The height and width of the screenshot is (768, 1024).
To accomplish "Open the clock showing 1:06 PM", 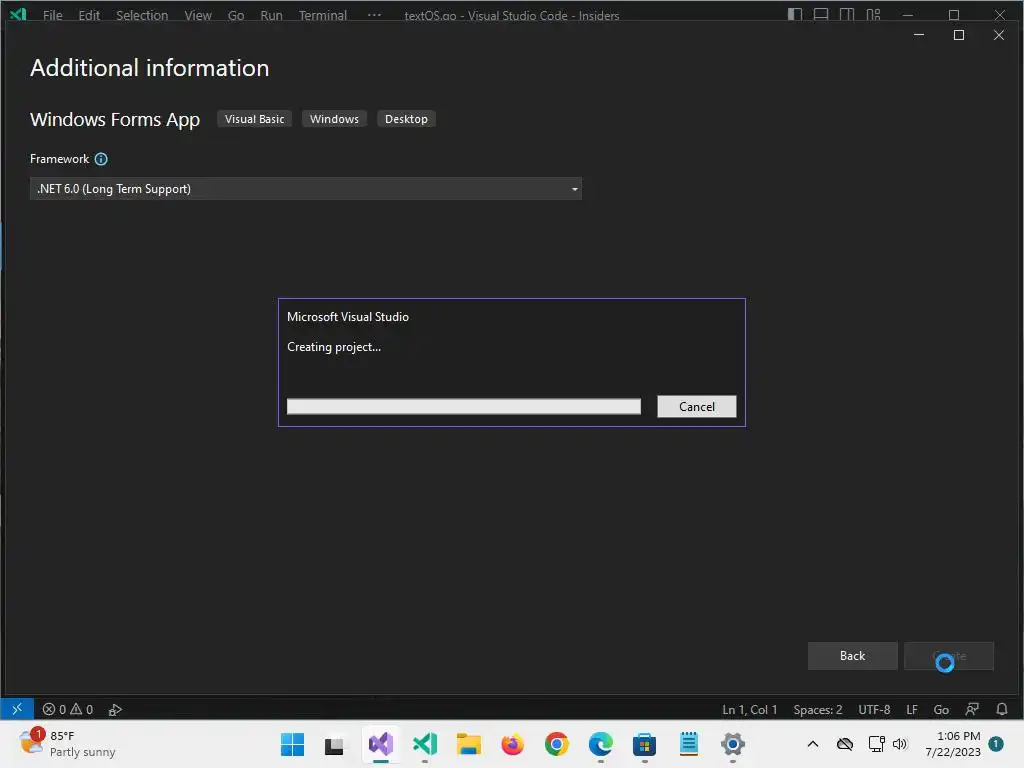I will [x=953, y=744].
